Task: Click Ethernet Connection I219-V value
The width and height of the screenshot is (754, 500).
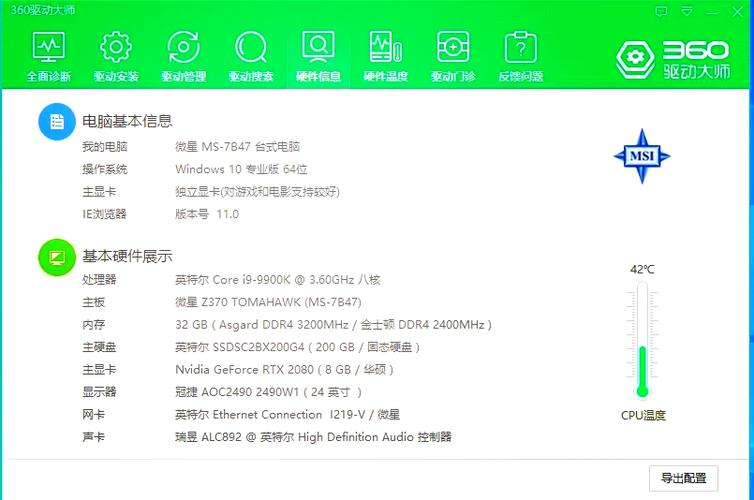Action: (288, 414)
